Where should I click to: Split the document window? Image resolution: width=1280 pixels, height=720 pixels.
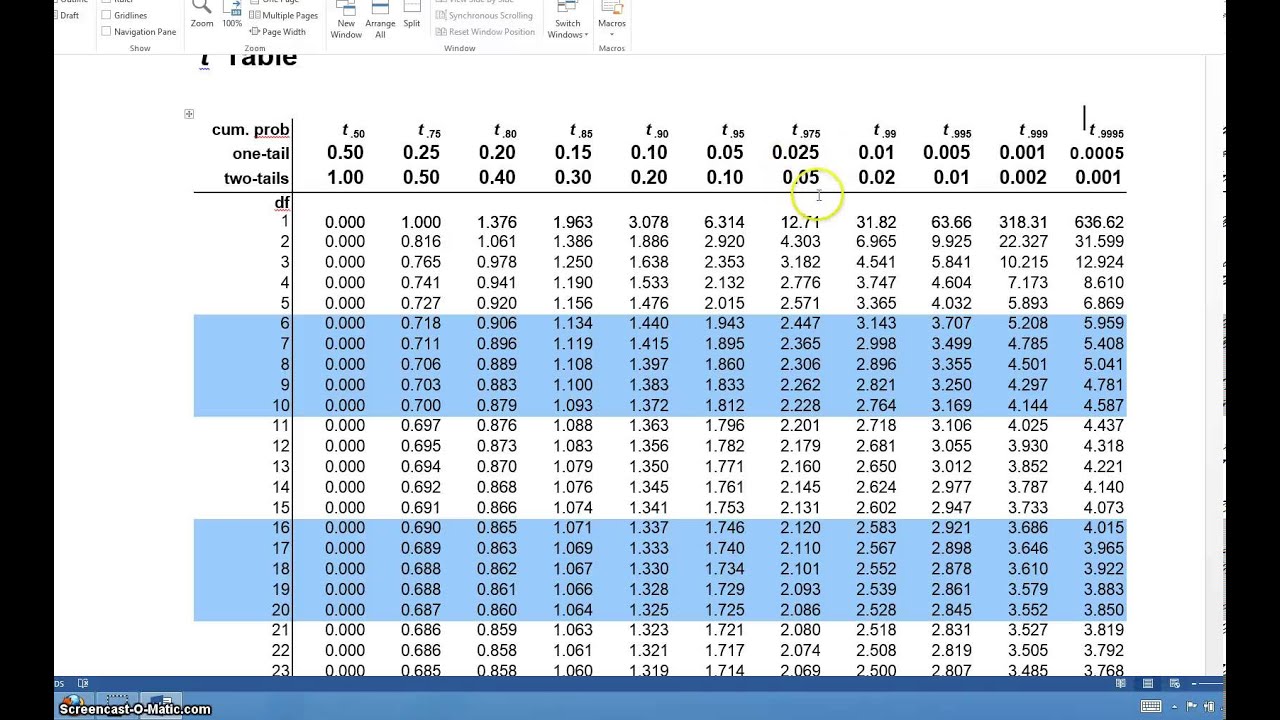(412, 14)
